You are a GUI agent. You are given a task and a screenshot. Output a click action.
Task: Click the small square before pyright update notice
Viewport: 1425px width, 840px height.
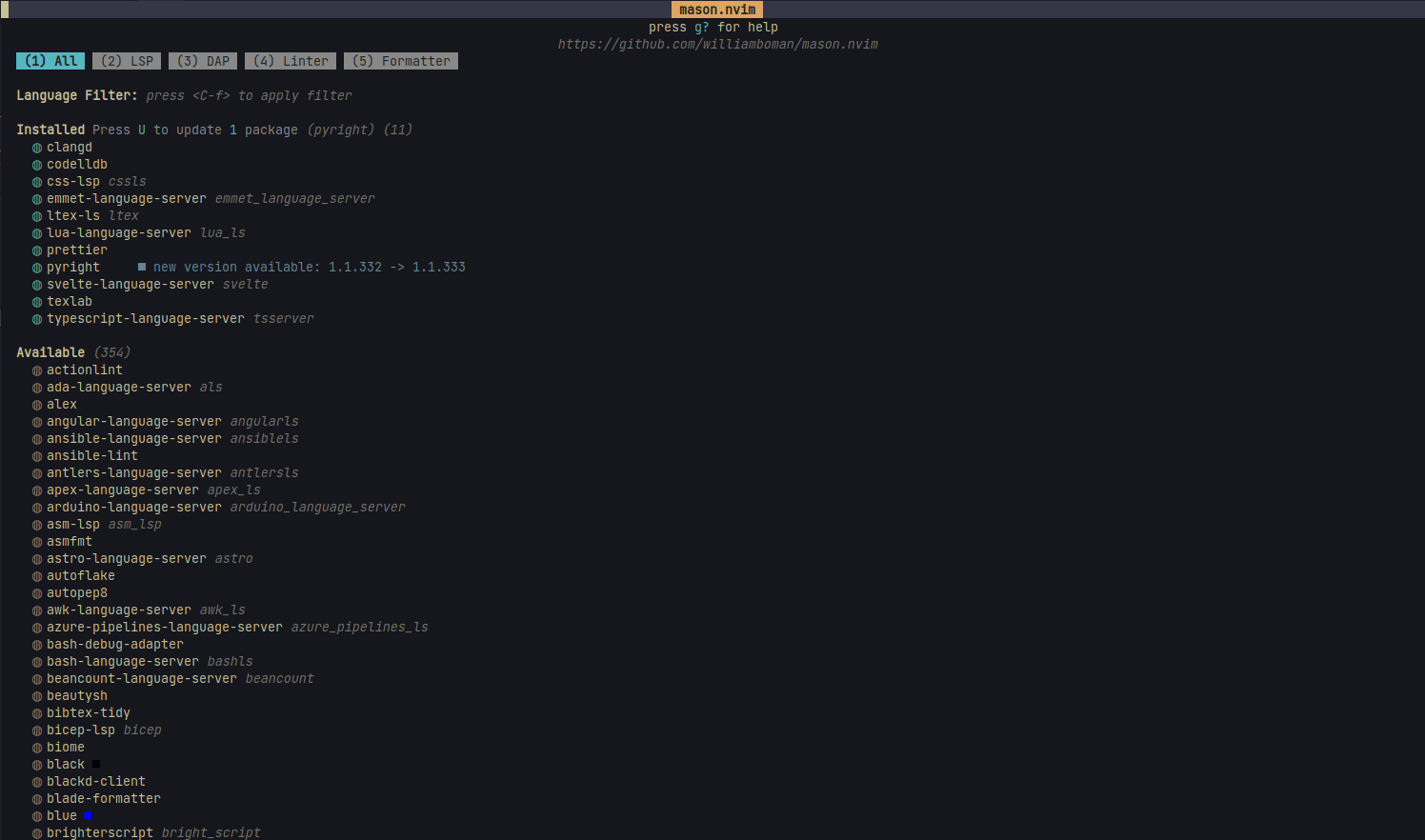click(142, 267)
